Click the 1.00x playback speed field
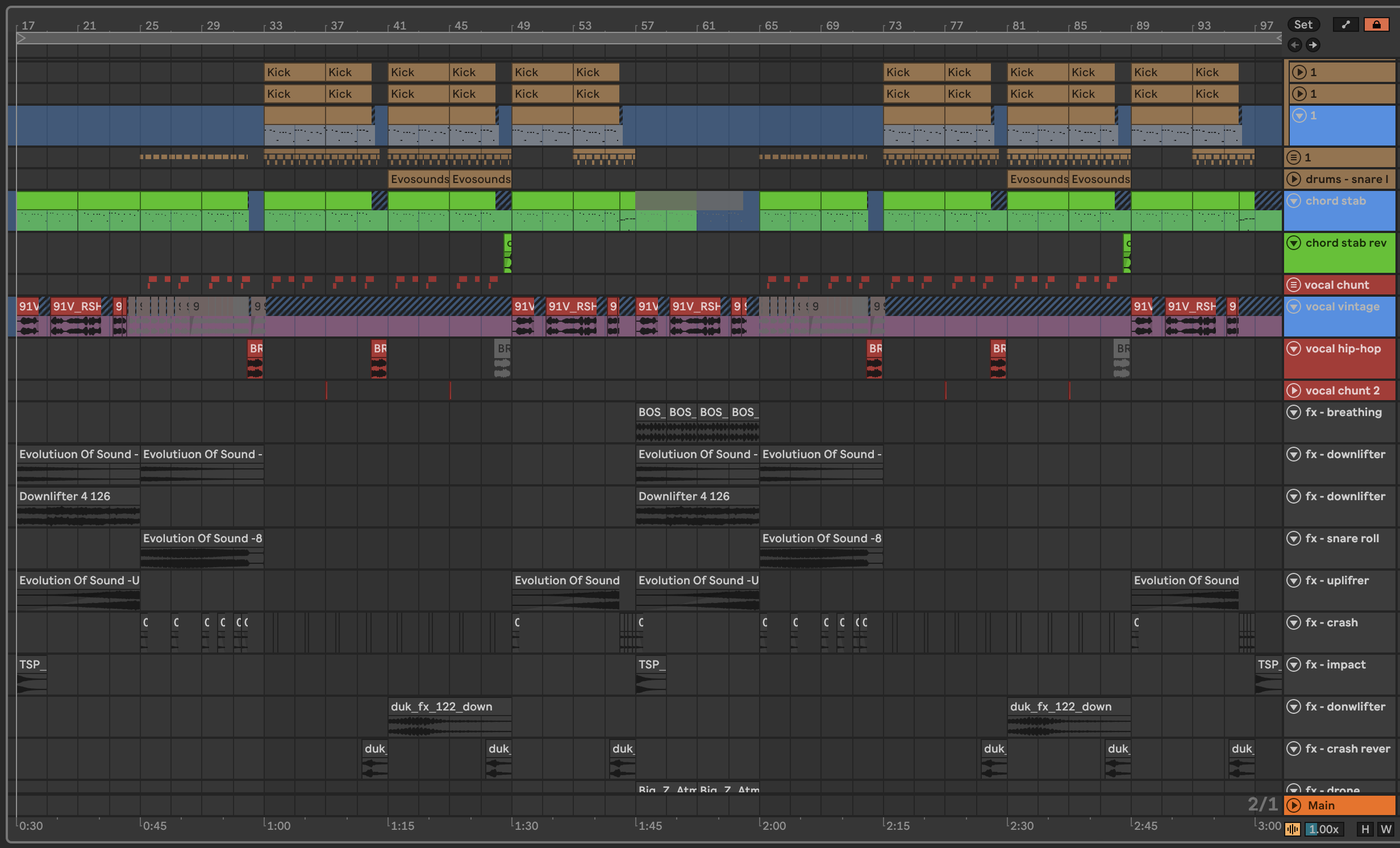 pyautogui.click(x=1324, y=829)
